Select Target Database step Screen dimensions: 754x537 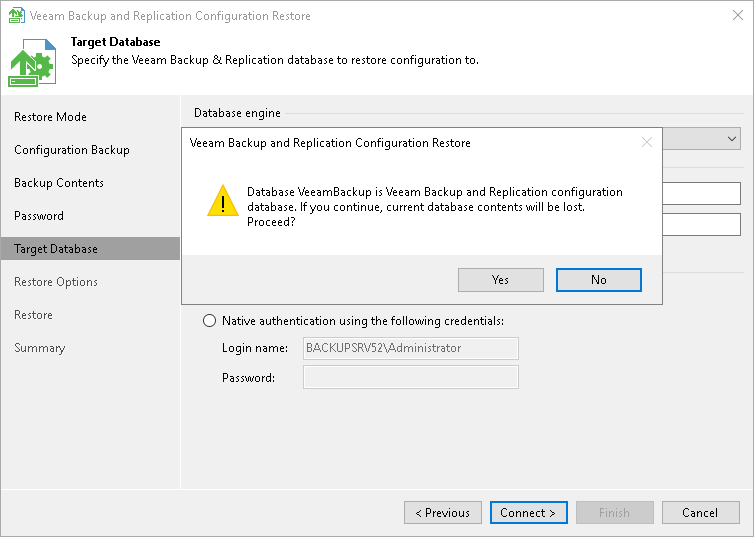90,249
